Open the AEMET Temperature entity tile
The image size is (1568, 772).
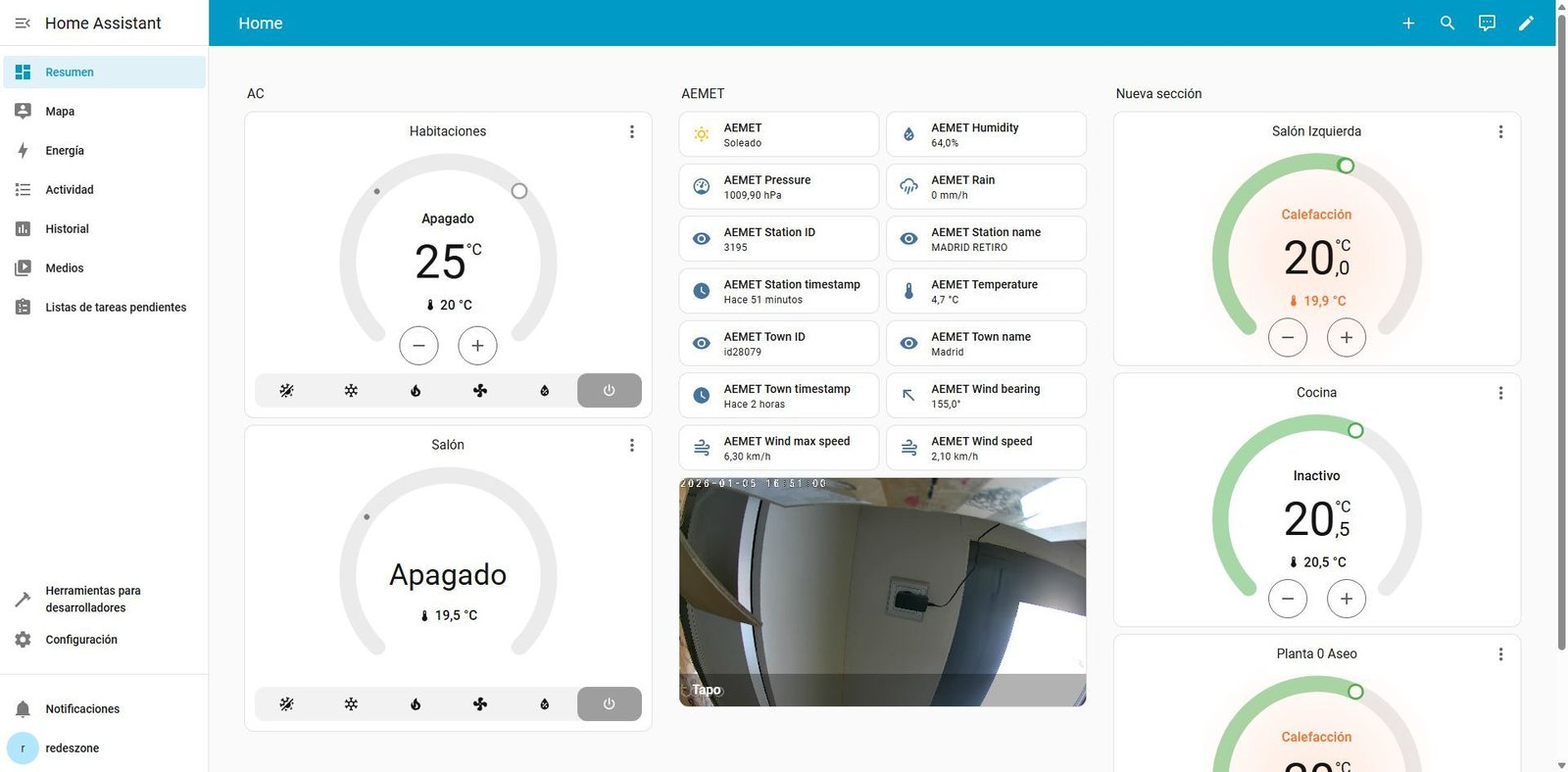pyautogui.click(x=986, y=291)
